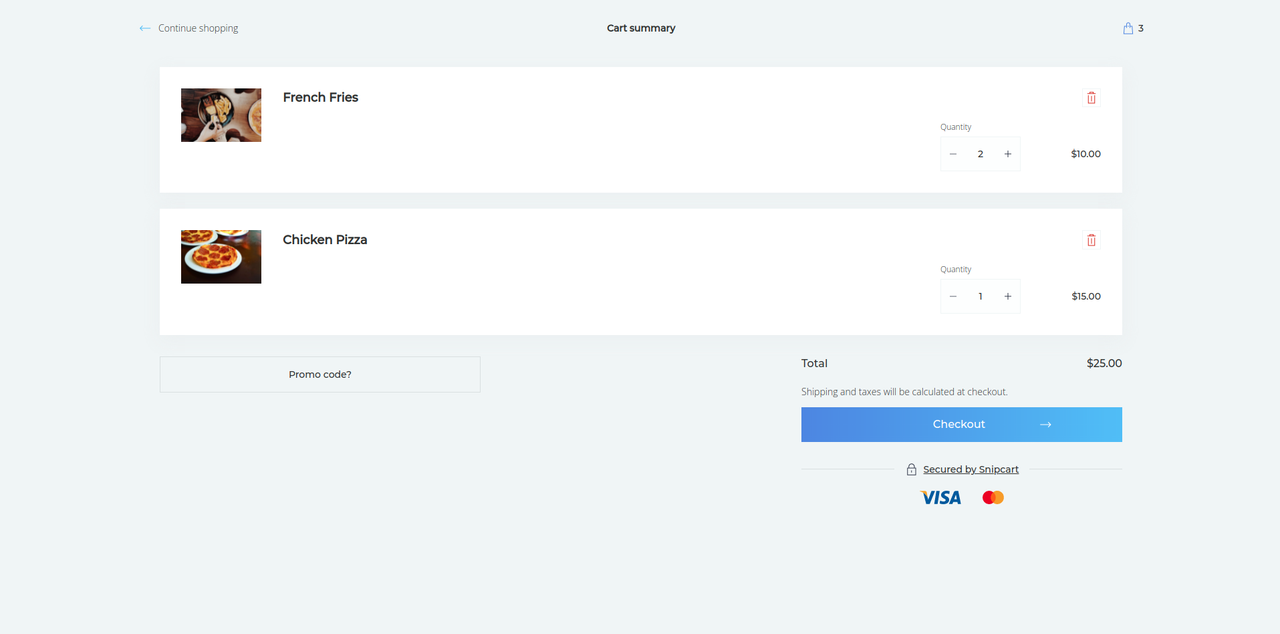1280x634 pixels.
Task: Delete French Fries from cart
Action: point(1091,97)
